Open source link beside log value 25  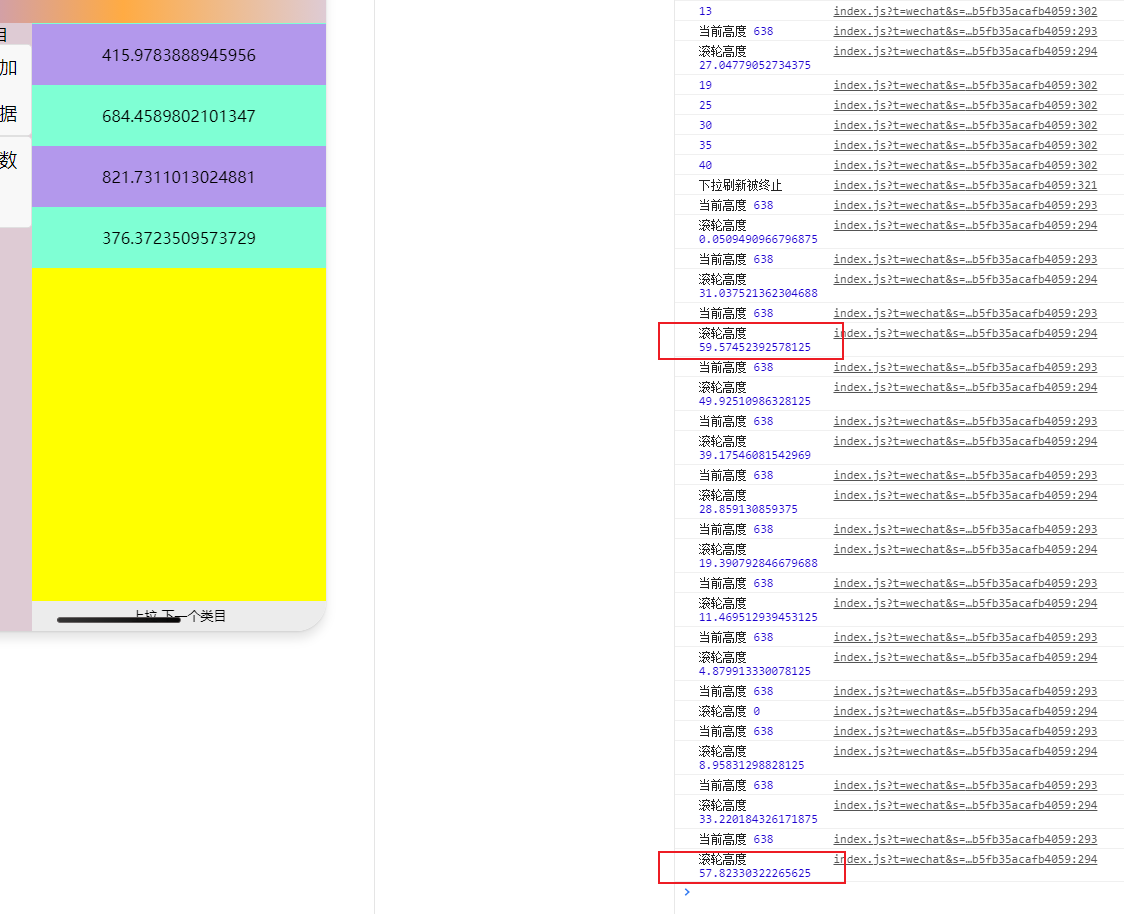click(x=965, y=105)
